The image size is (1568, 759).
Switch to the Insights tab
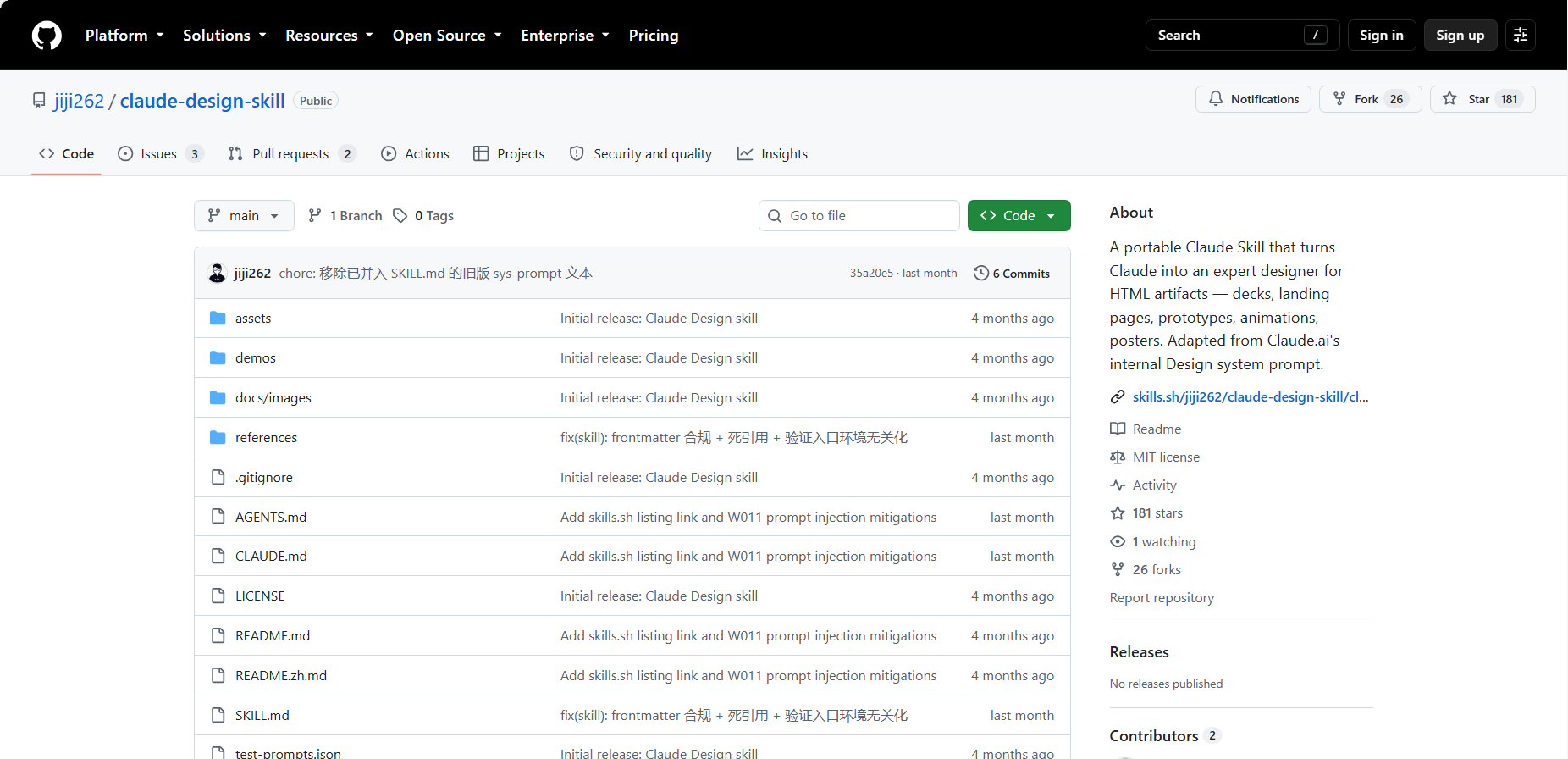tap(772, 154)
